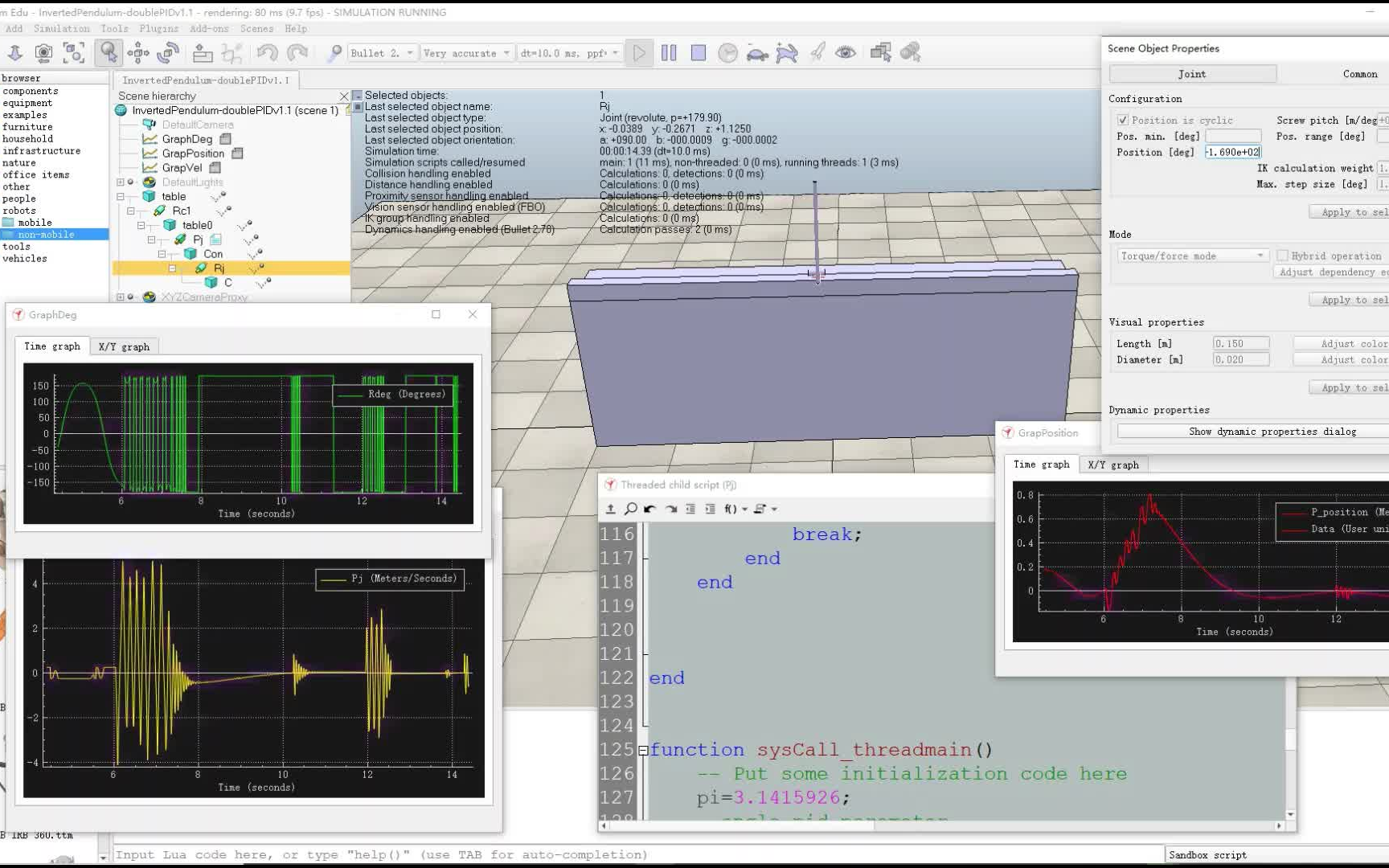Click the object rotate tool icon

pyautogui.click(x=168, y=53)
